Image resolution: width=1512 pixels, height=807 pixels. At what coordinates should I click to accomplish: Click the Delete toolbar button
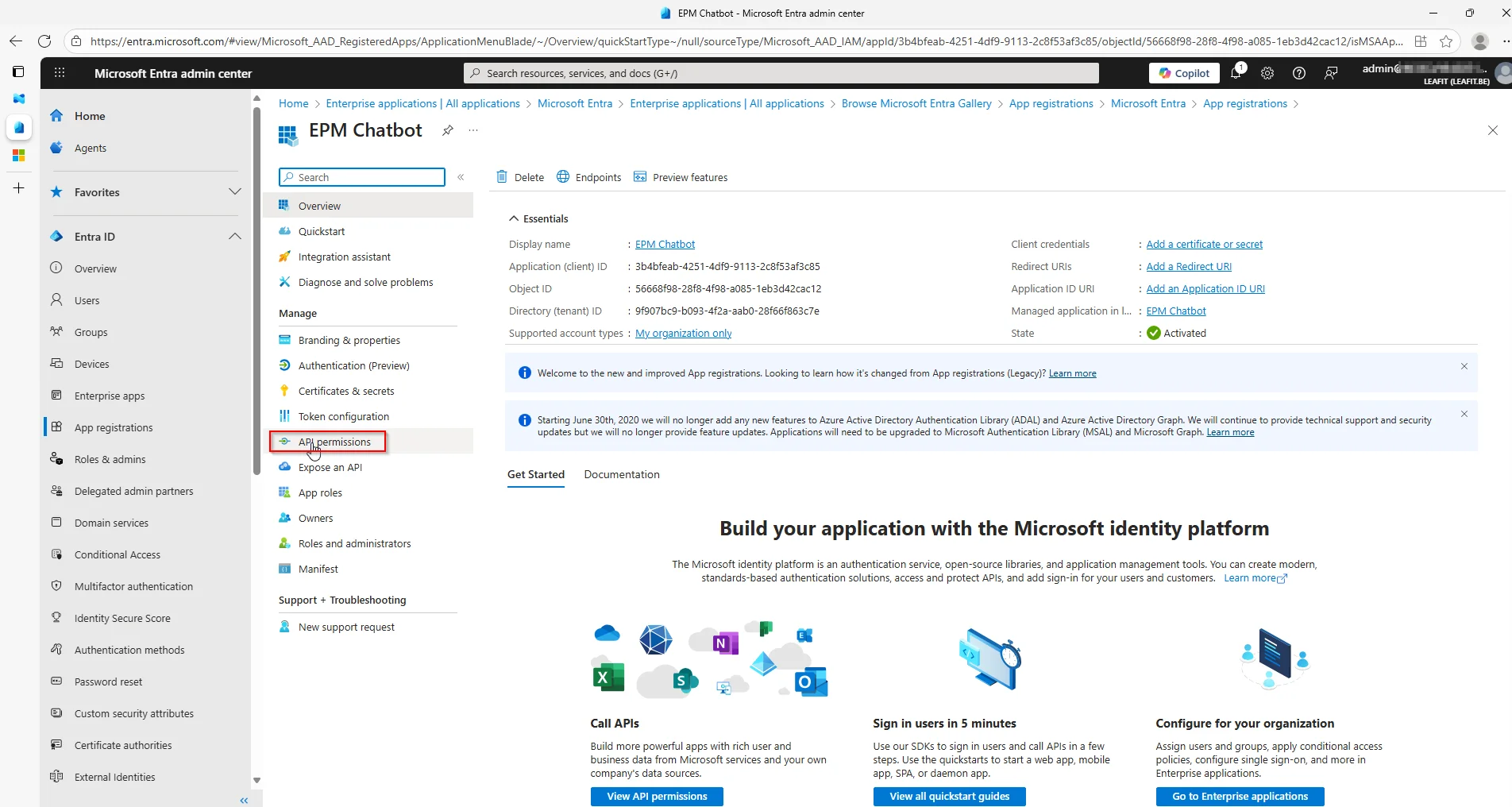[x=520, y=177]
